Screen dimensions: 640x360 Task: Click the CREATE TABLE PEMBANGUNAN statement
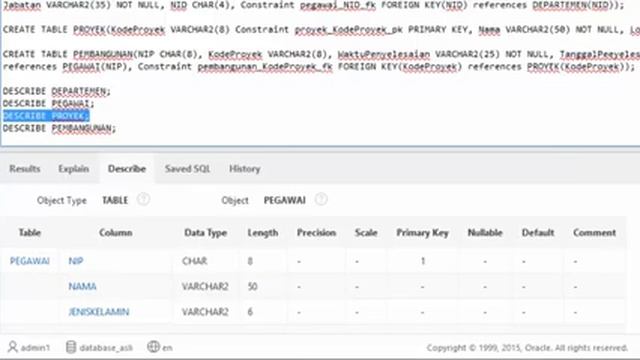click(x=321, y=60)
